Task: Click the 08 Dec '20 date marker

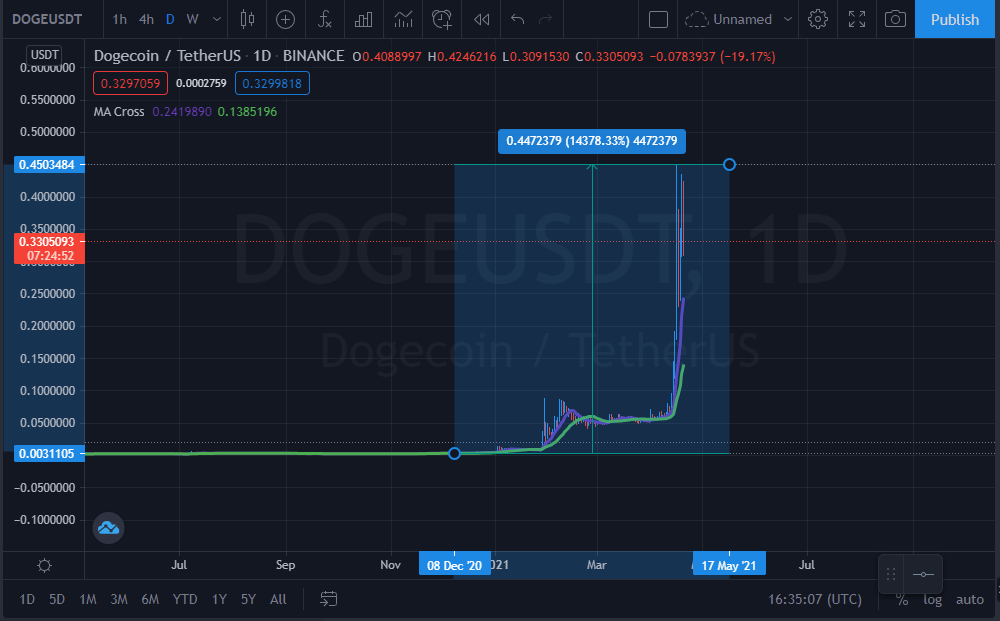Action: click(x=455, y=566)
